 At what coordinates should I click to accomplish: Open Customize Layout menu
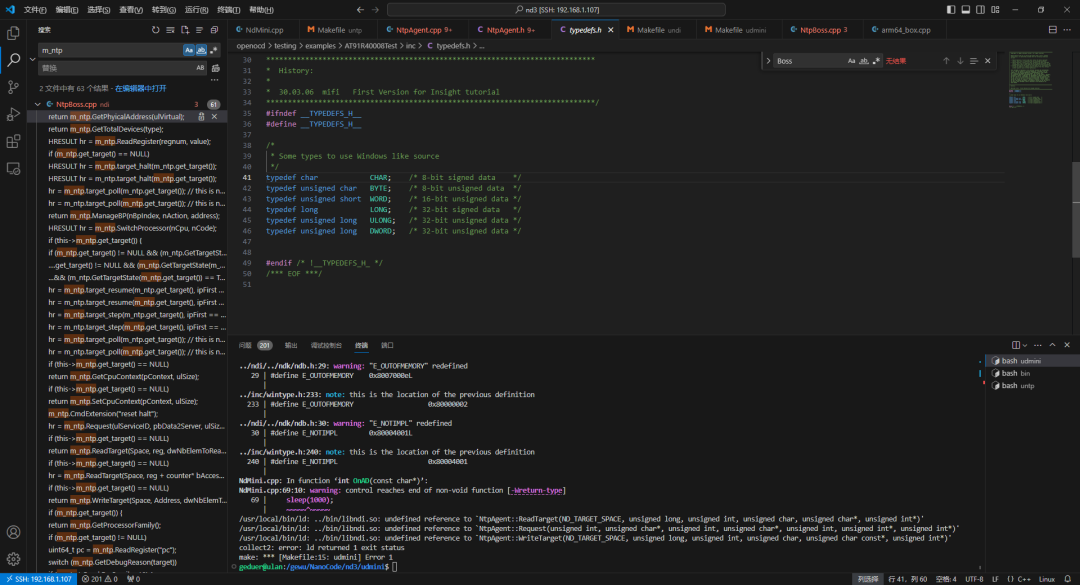[x=995, y=10]
